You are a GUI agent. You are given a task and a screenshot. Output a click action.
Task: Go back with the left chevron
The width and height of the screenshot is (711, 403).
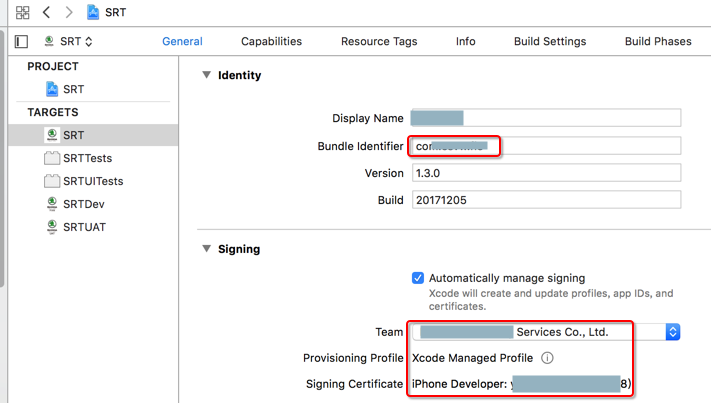[x=46, y=13]
